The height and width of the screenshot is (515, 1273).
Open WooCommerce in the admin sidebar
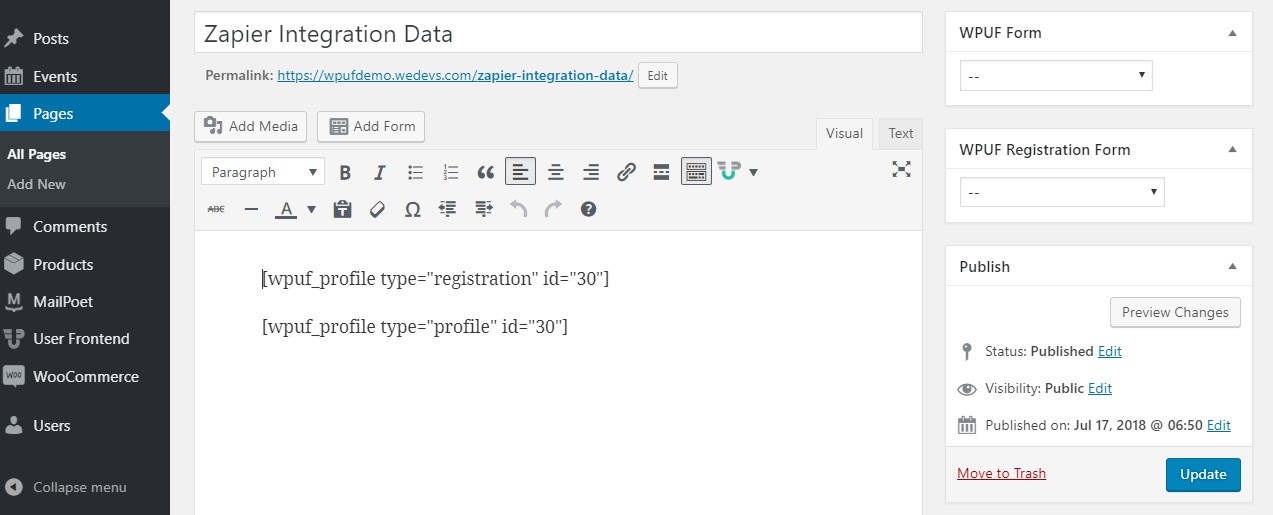(85, 376)
